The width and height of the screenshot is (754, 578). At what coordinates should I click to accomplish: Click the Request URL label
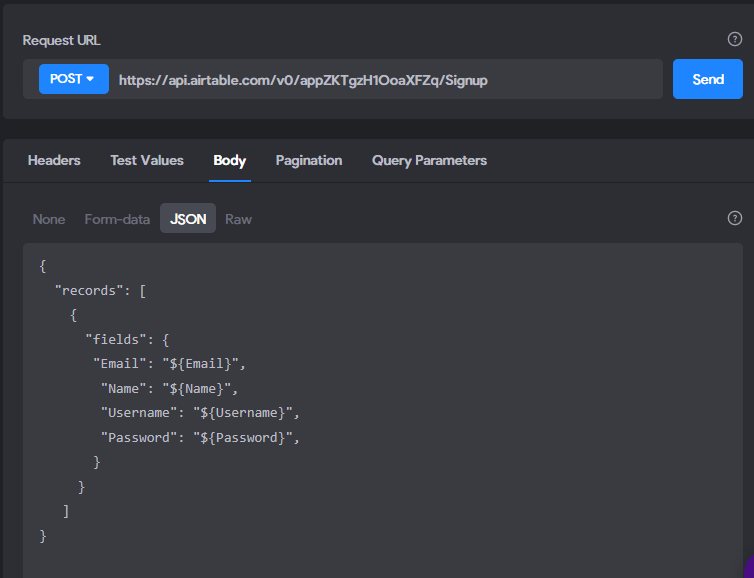tap(62, 40)
